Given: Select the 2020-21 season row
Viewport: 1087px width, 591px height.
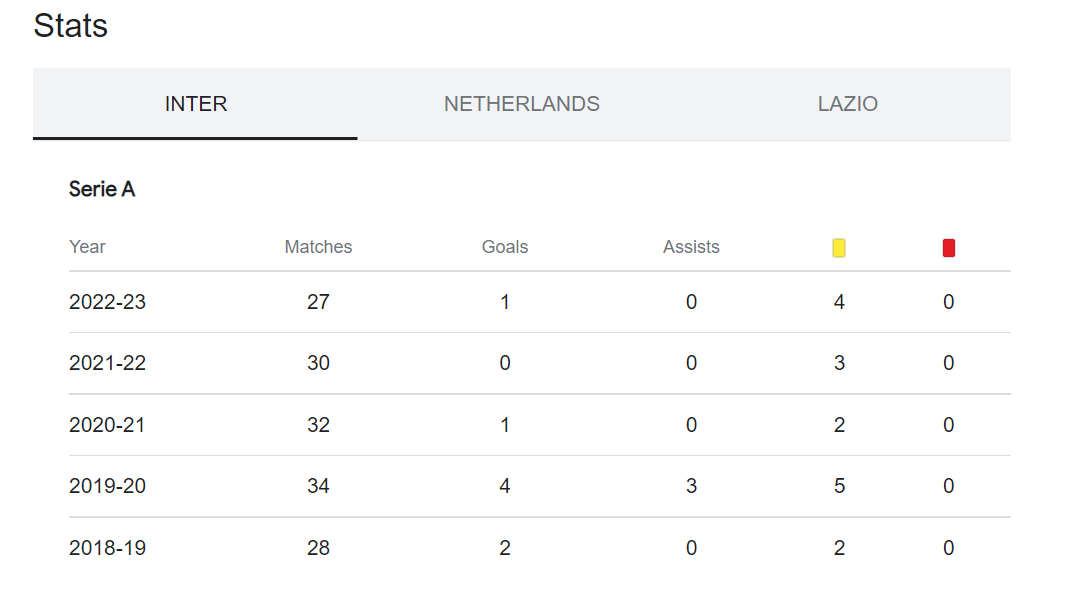Looking at the screenshot, I should (x=539, y=425).
